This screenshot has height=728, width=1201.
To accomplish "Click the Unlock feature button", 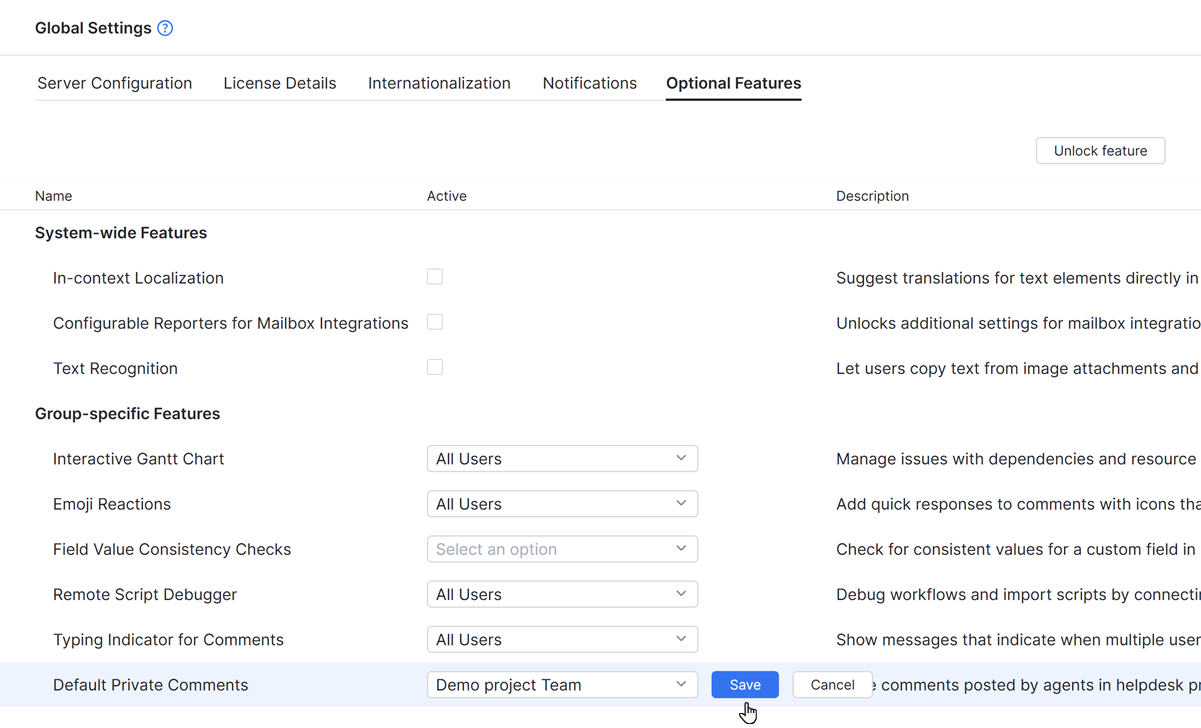I will [1100, 150].
